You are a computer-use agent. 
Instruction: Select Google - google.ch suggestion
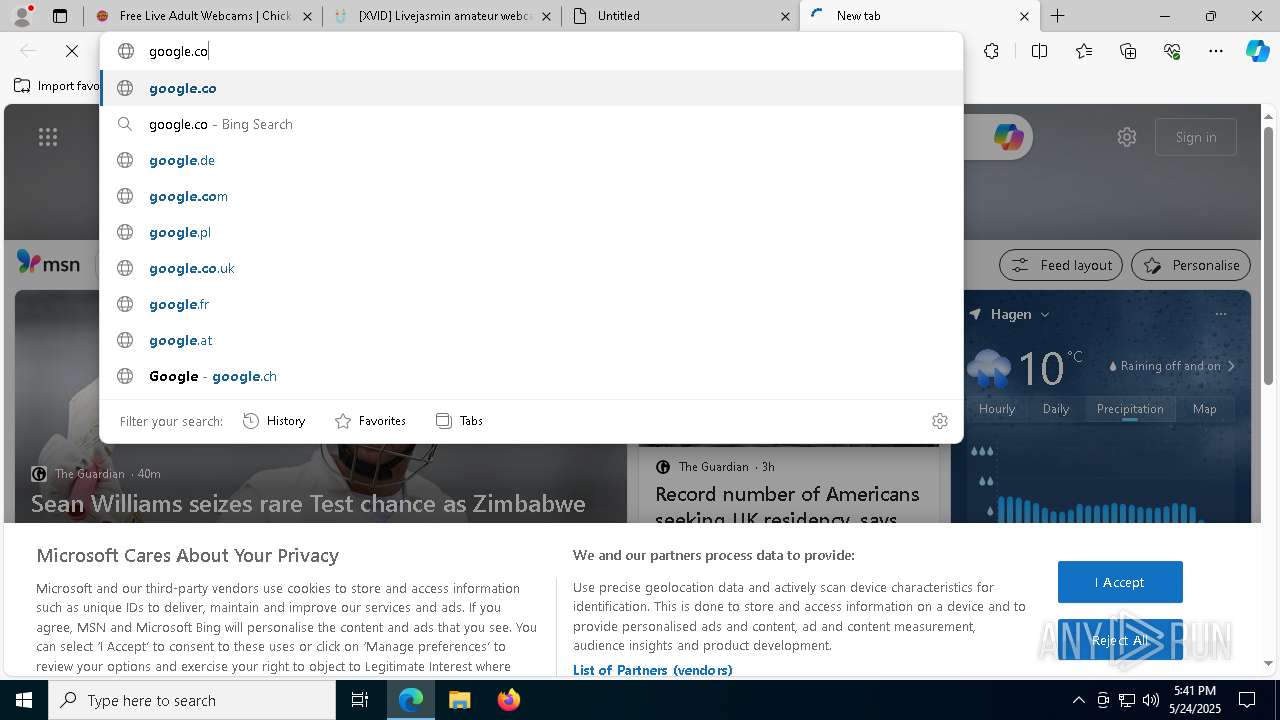point(532,376)
